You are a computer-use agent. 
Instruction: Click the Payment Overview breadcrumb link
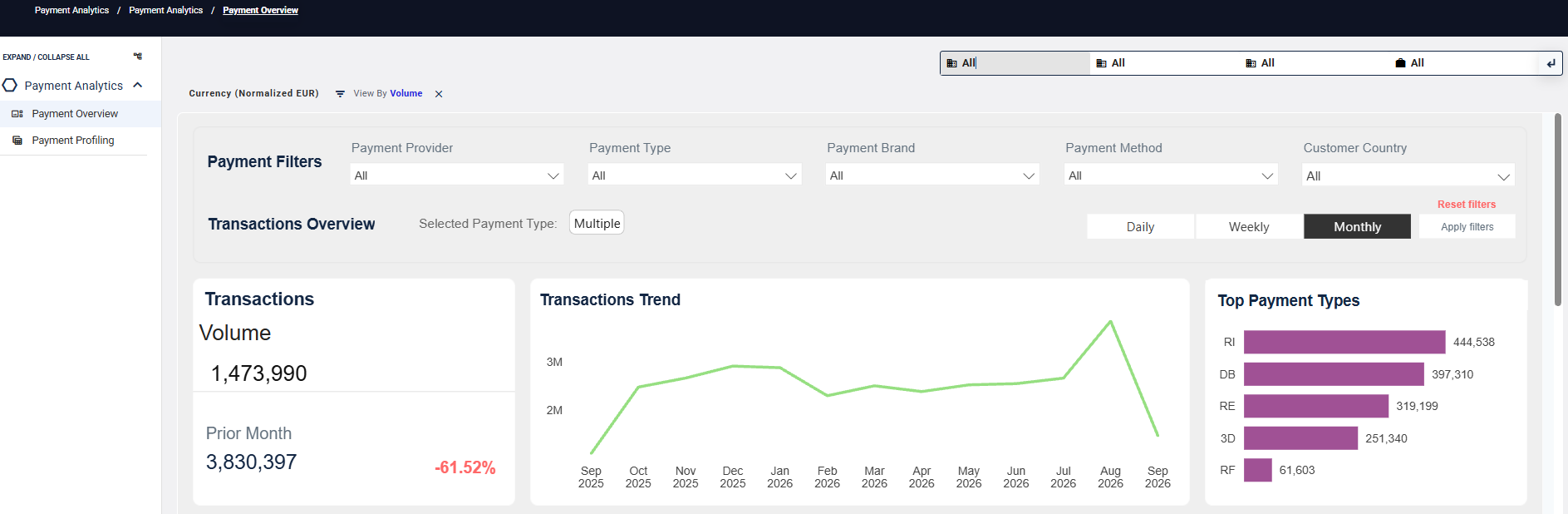pos(260,10)
